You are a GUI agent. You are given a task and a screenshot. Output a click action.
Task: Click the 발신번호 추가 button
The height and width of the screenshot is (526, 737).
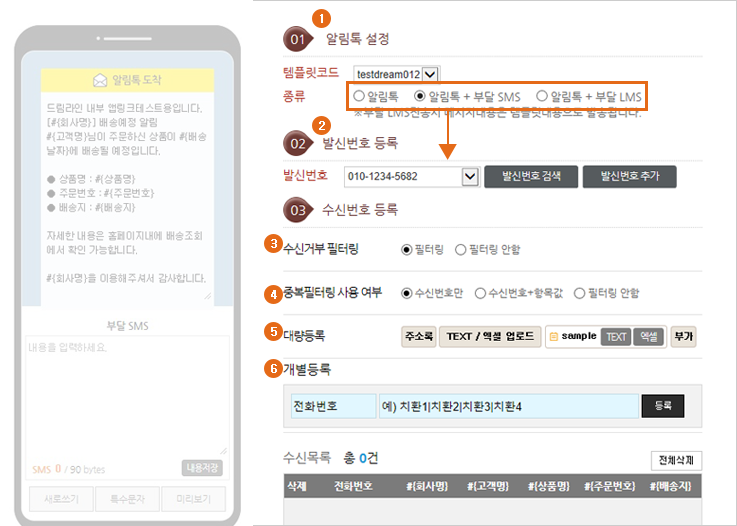click(x=630, y=177)
